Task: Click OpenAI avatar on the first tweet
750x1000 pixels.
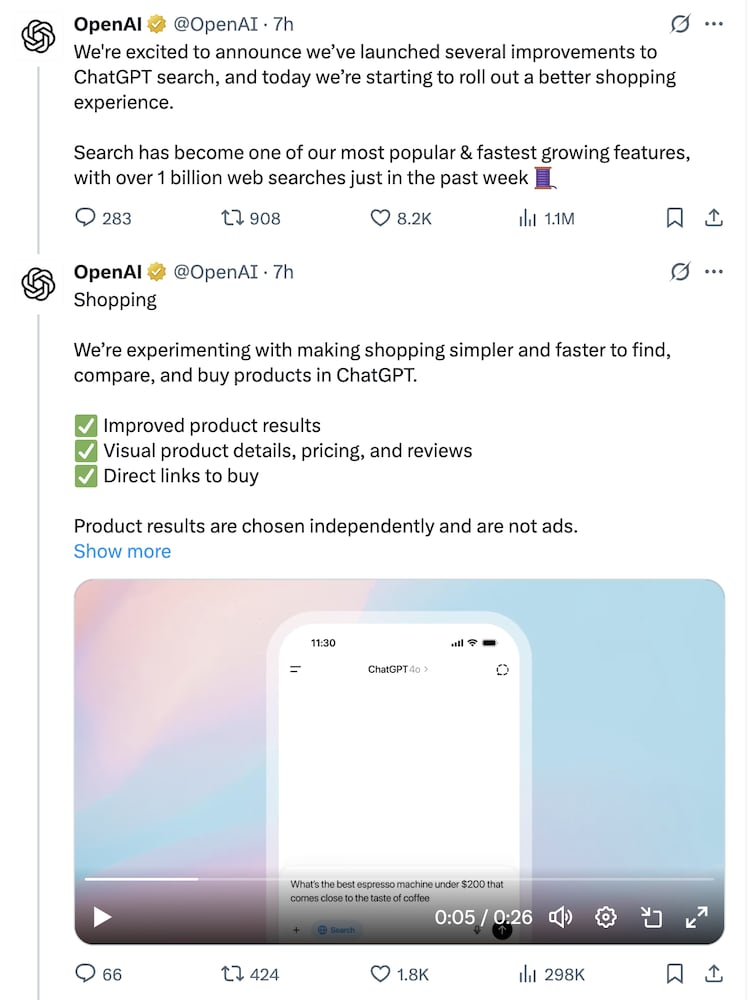Action: 38,37
